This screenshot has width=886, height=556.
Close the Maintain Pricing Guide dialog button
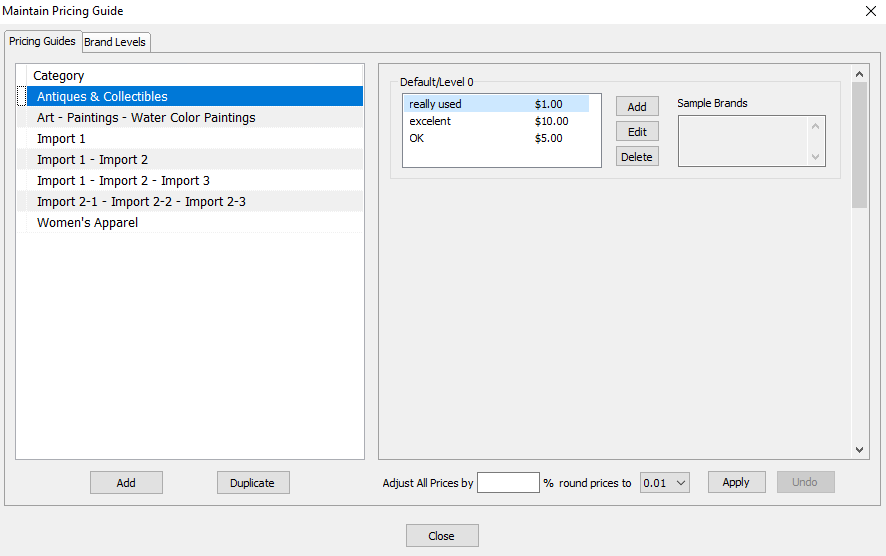pos(442,536)
